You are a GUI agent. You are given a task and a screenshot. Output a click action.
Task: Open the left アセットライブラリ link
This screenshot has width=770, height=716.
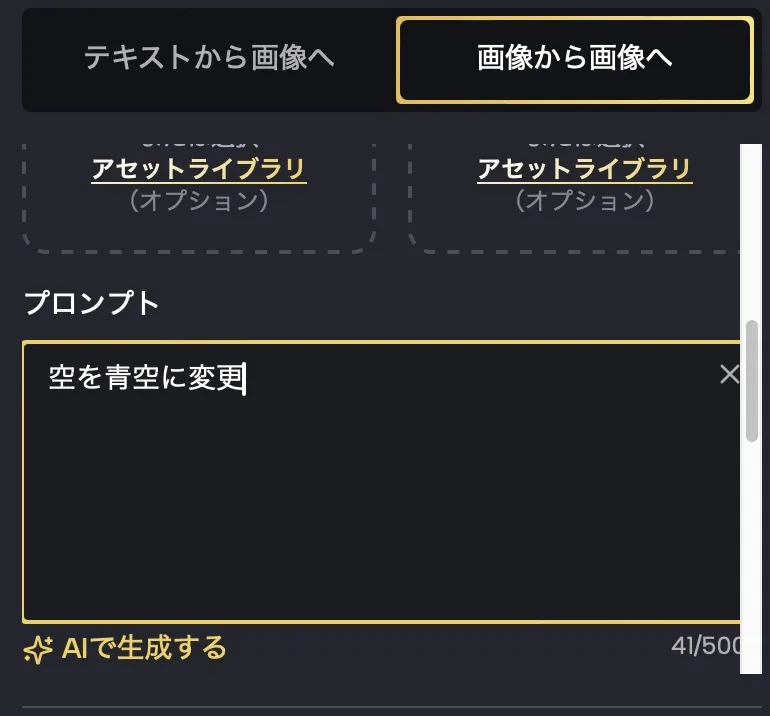point(199,170)
